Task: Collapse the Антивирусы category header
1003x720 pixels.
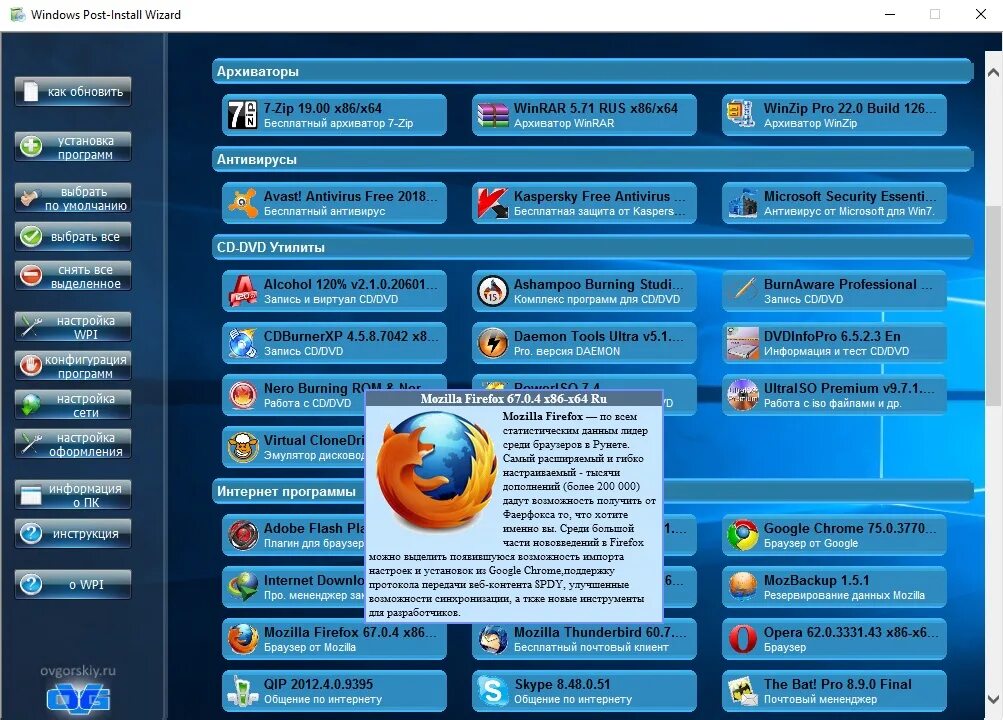Action: click(592, 159)
